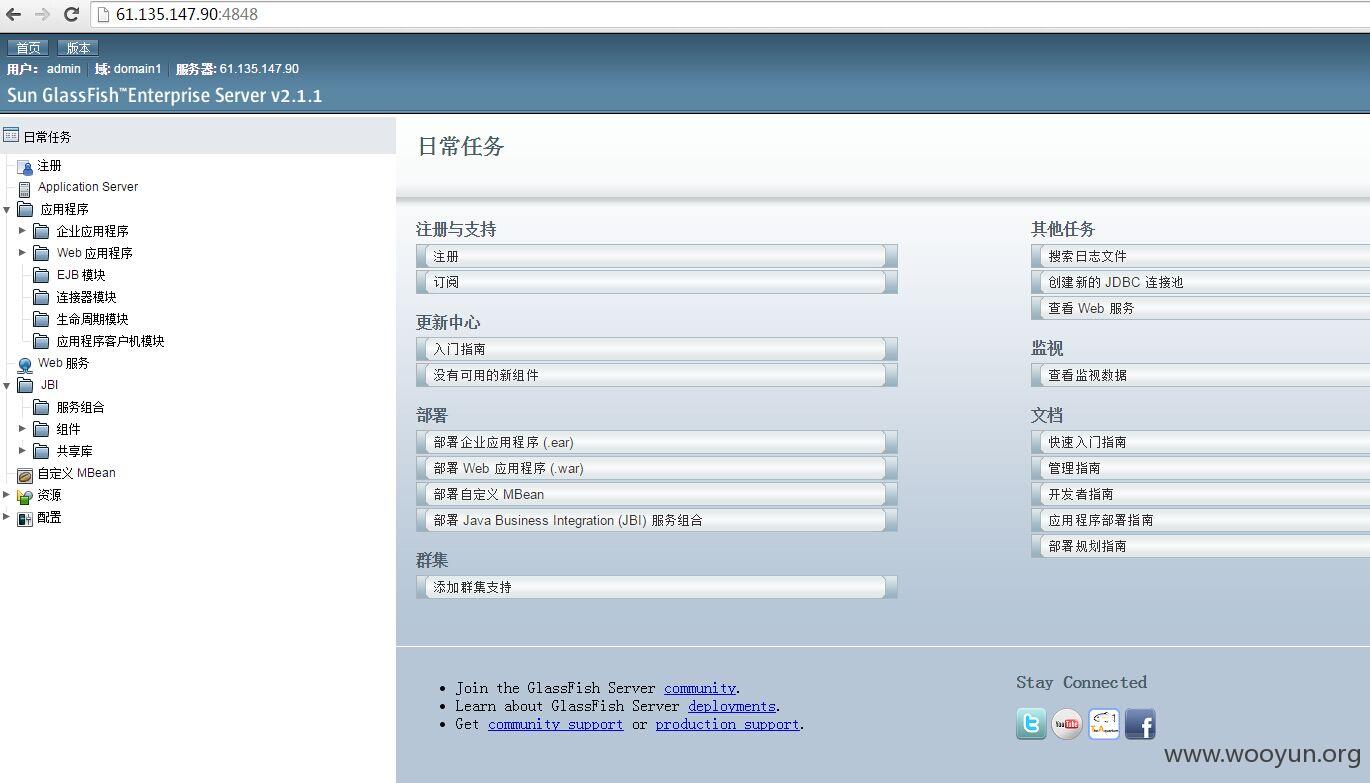Viewport: 1370px width, 783px height.
Task: Click 查看监视数据 task
Action: (x=1201, y=375)
